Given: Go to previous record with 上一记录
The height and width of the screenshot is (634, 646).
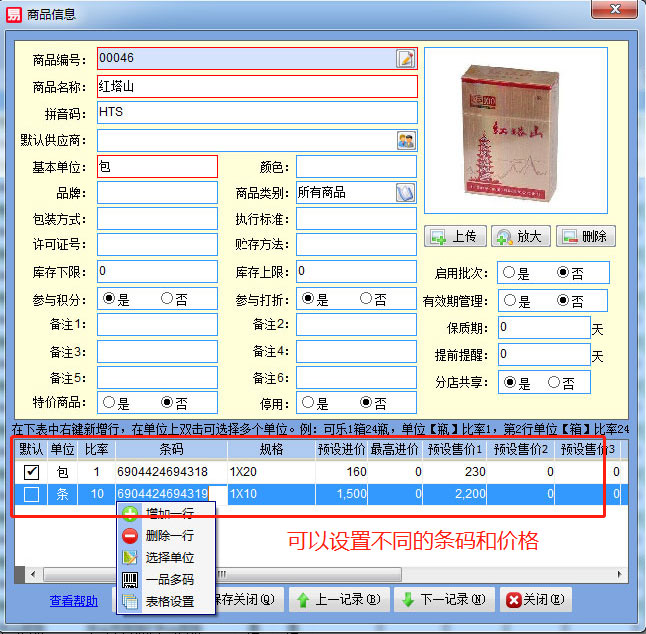Looking at the screenshot, I should pos(336,600).
